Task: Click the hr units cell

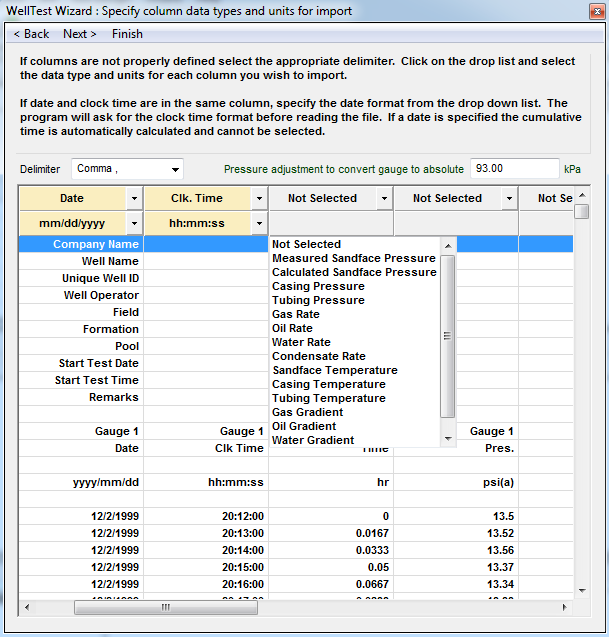Action: (331, 483)
